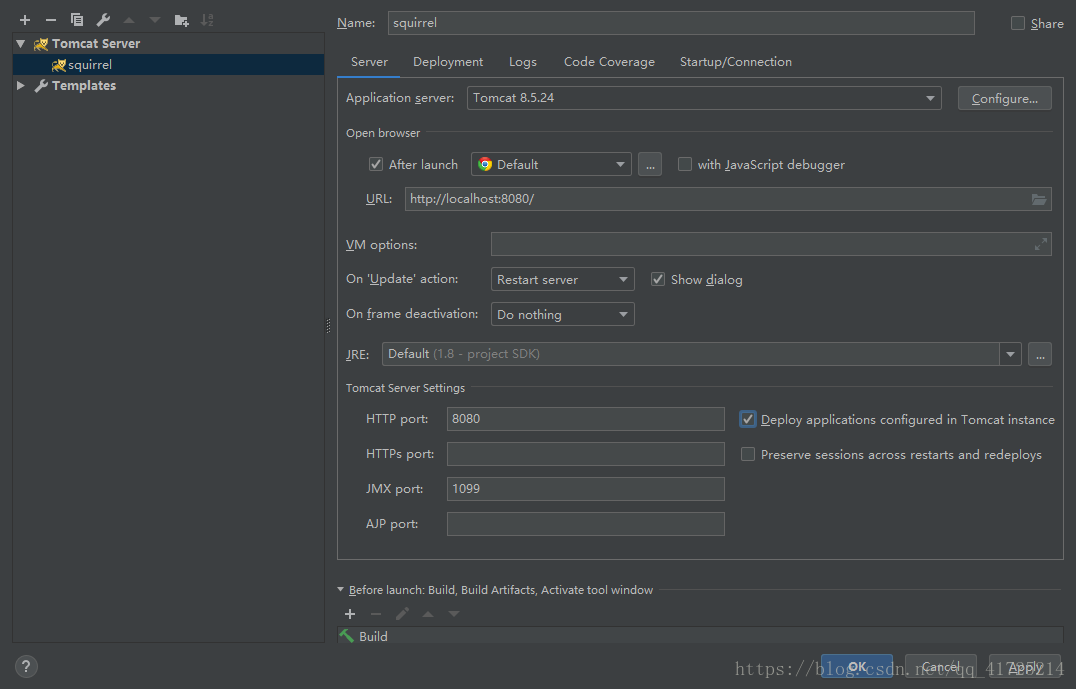Viewport: 1076px width, 689px height.
Task: Toggle the Share checkbox
Action: [1018, 23]
